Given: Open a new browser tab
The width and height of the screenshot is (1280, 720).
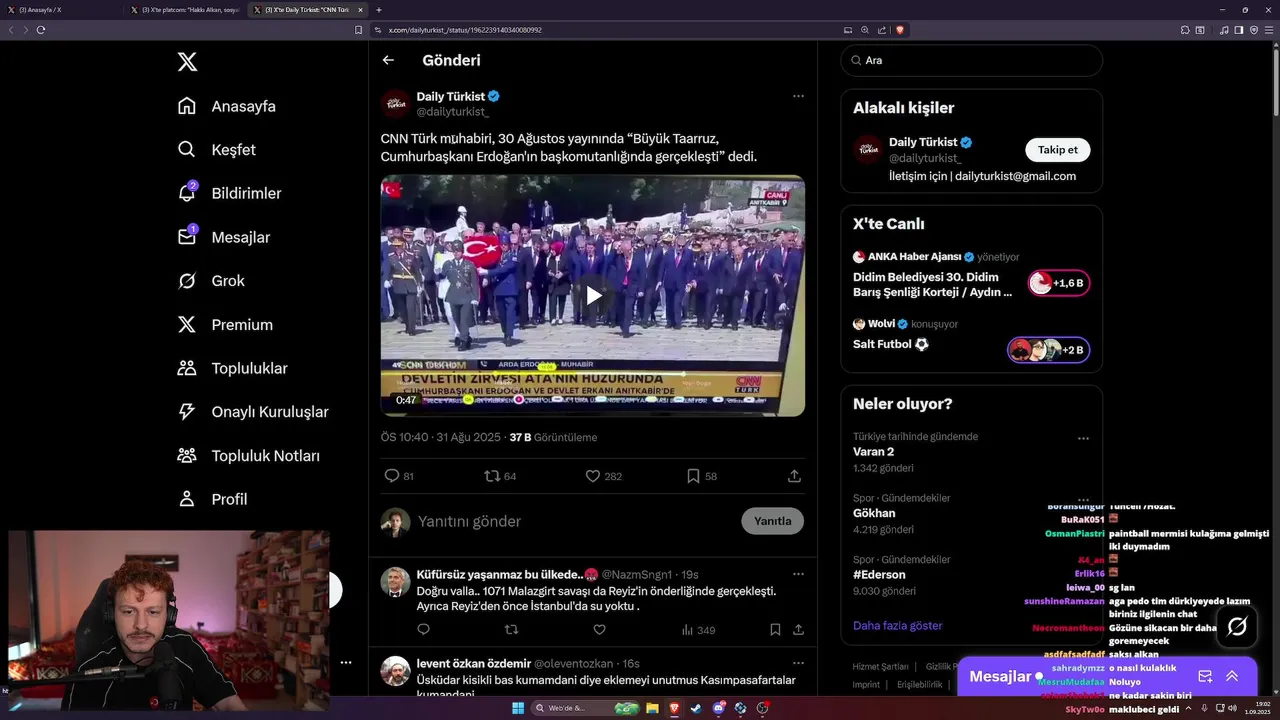Looking at the screenshot, I should (x=378, y=9).
